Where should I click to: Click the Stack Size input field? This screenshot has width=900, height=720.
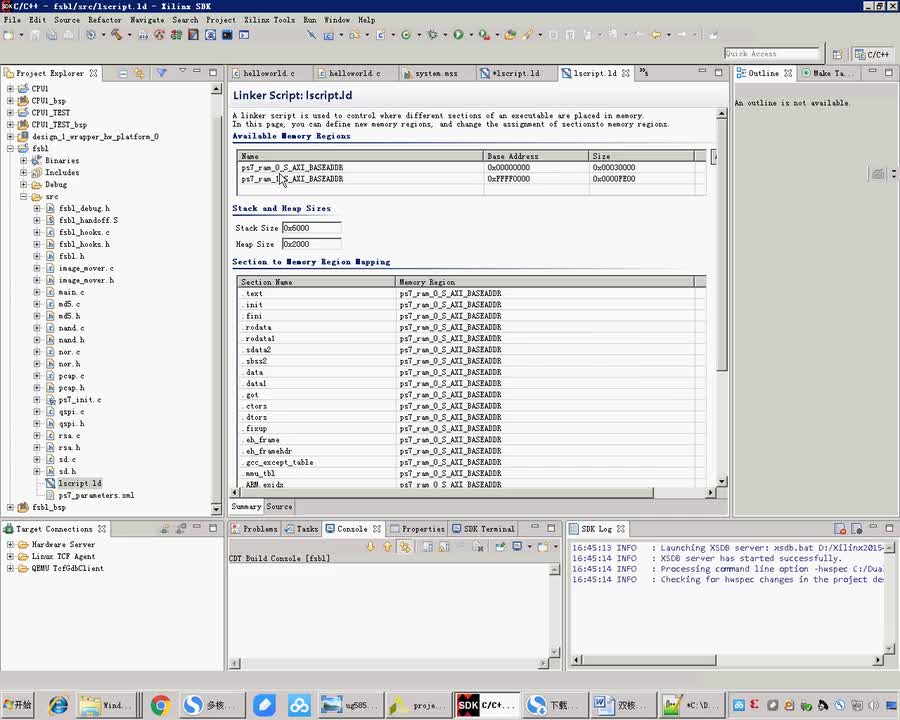[x=312, y=228]
